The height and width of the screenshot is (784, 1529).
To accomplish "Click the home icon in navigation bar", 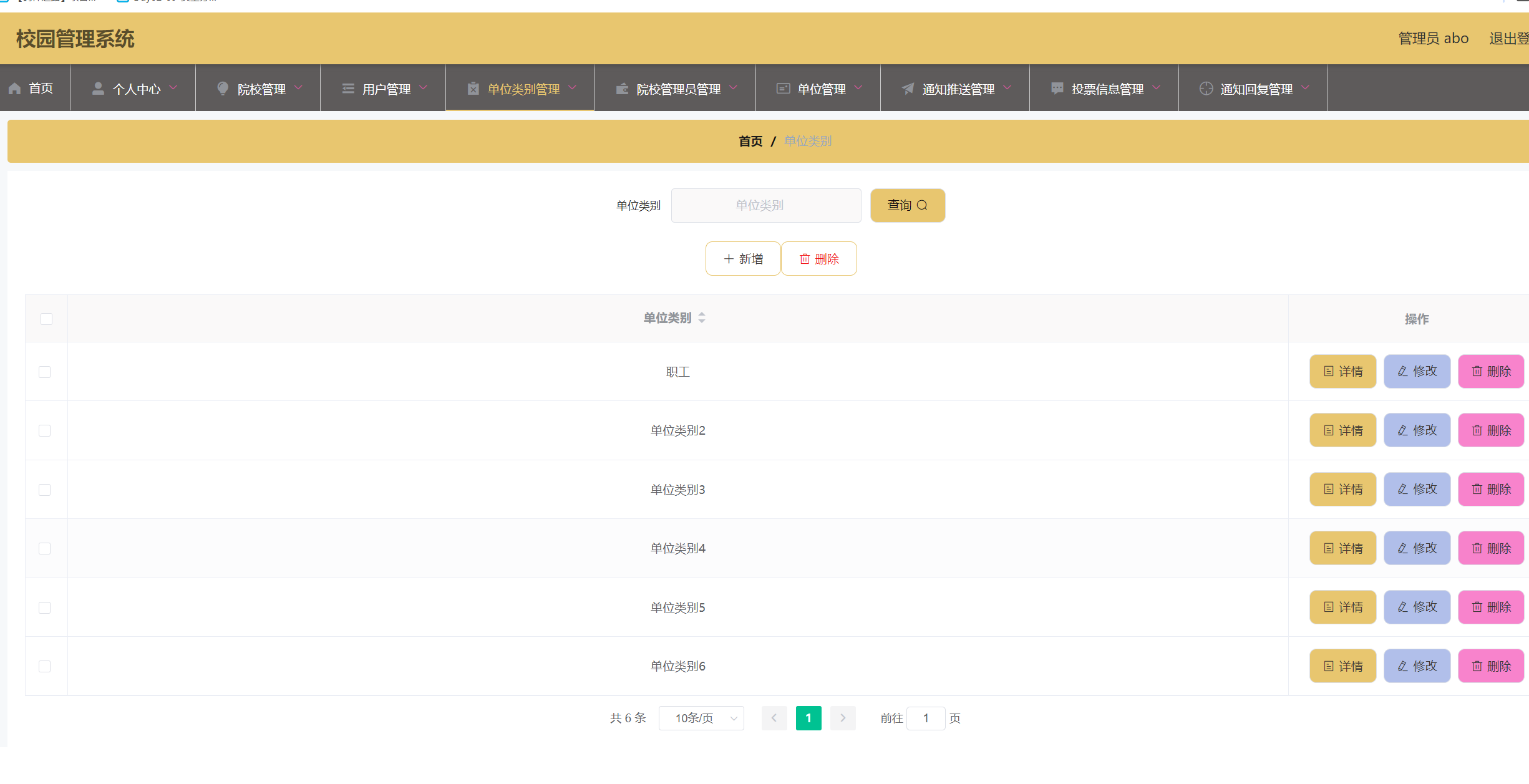I will [x=15, y=89].
